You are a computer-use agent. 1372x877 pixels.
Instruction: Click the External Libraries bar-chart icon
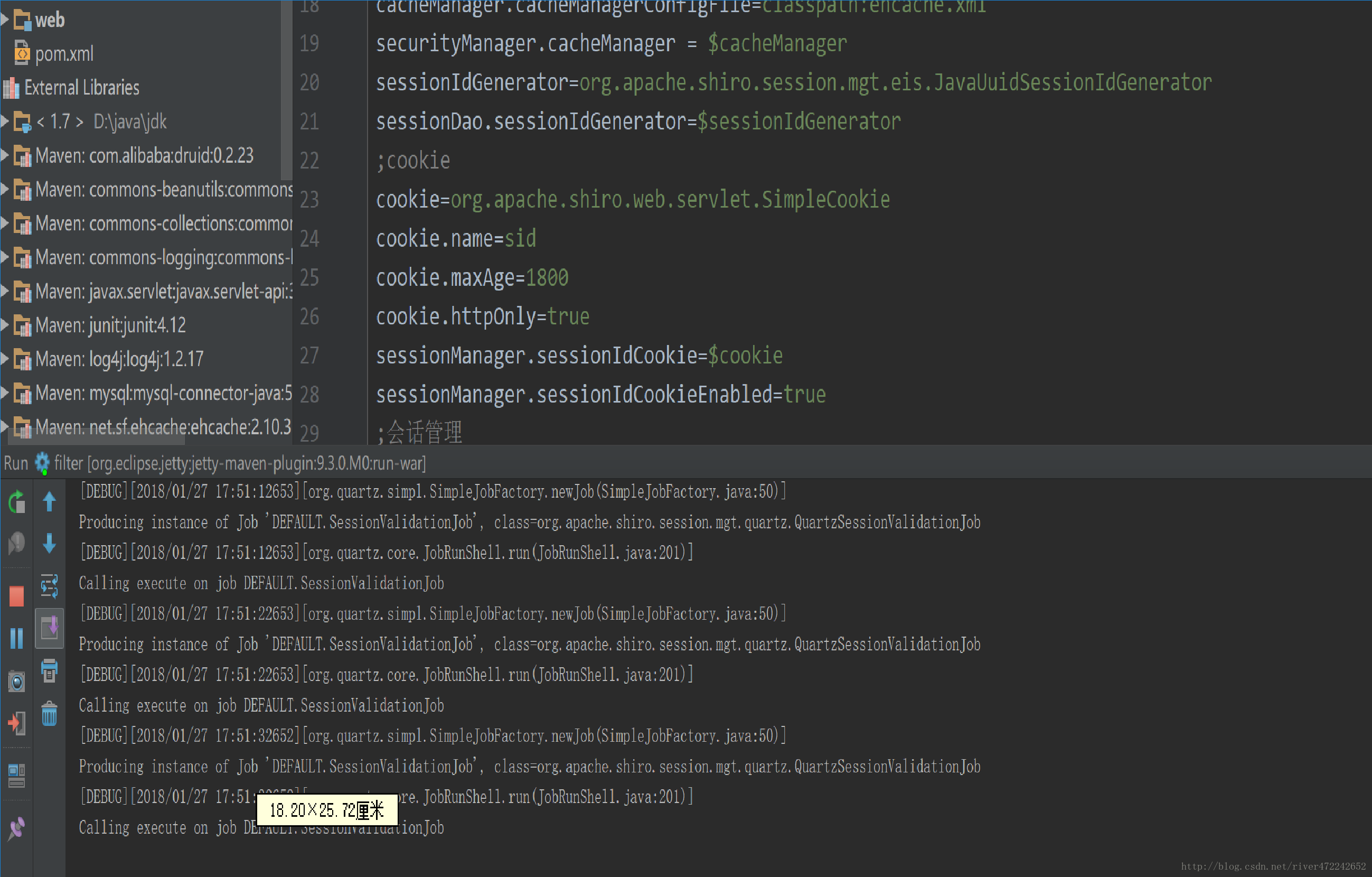point(12,88)
